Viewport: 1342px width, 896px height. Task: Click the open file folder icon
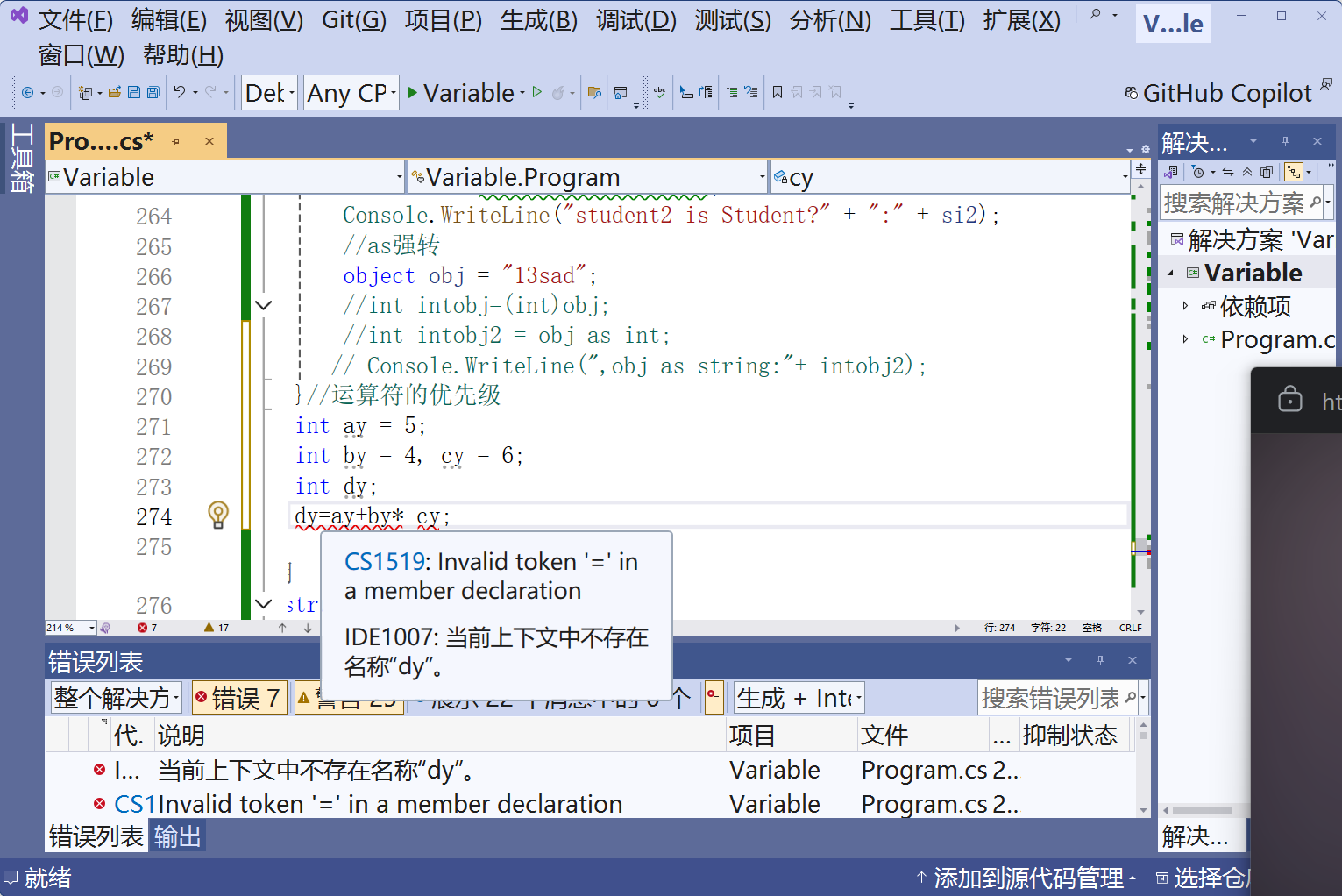tap(115, 92)
